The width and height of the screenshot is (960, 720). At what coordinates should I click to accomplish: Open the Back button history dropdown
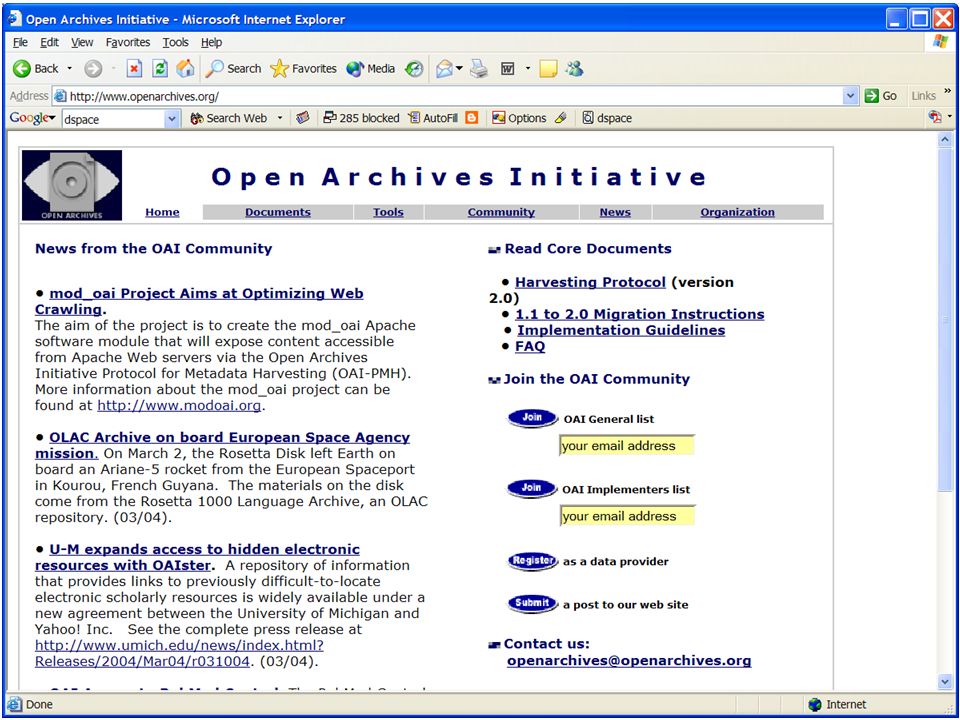[69, 69]
